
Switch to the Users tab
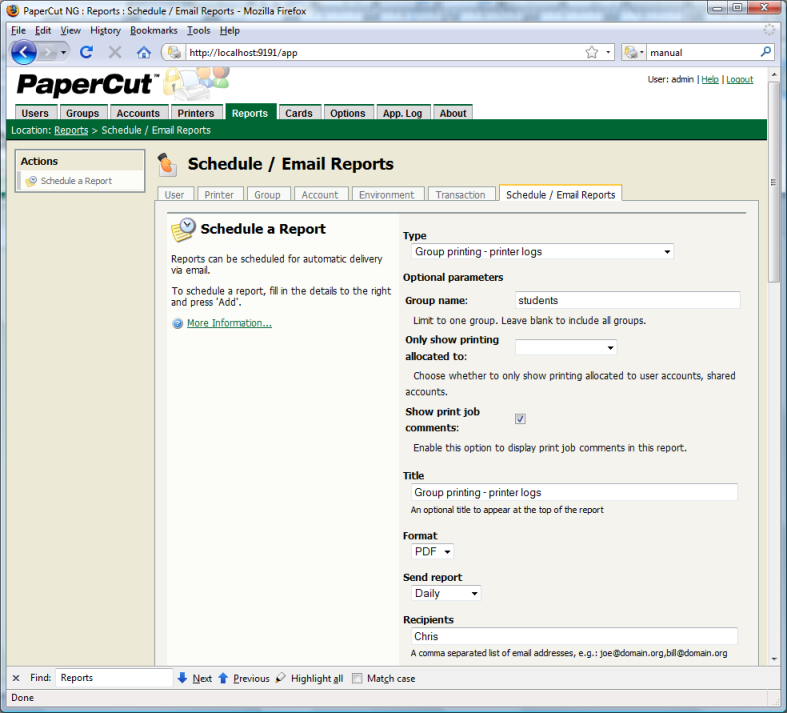(x=35, y=113)
